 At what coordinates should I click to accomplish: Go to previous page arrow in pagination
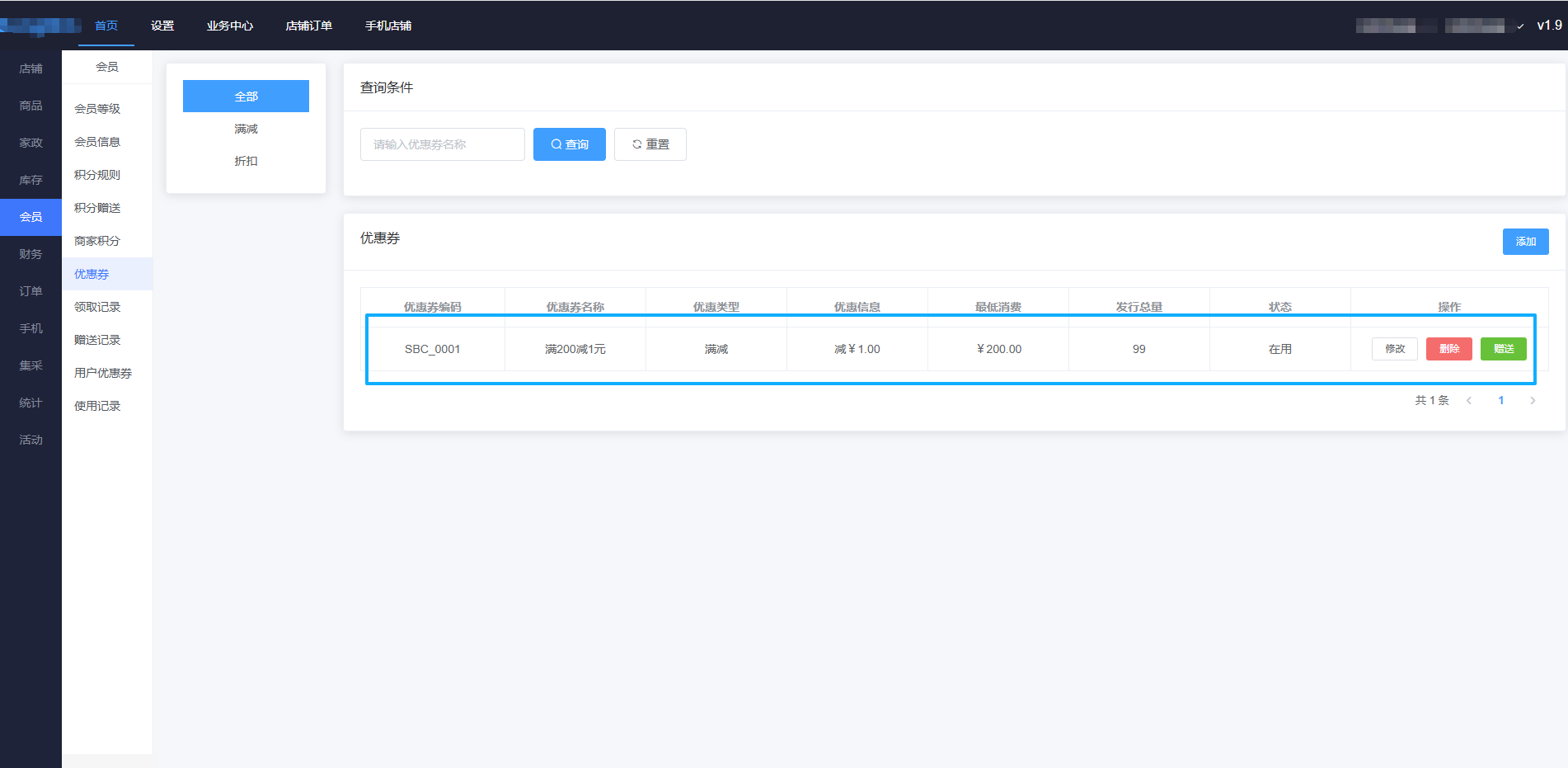click(1469, 401)
